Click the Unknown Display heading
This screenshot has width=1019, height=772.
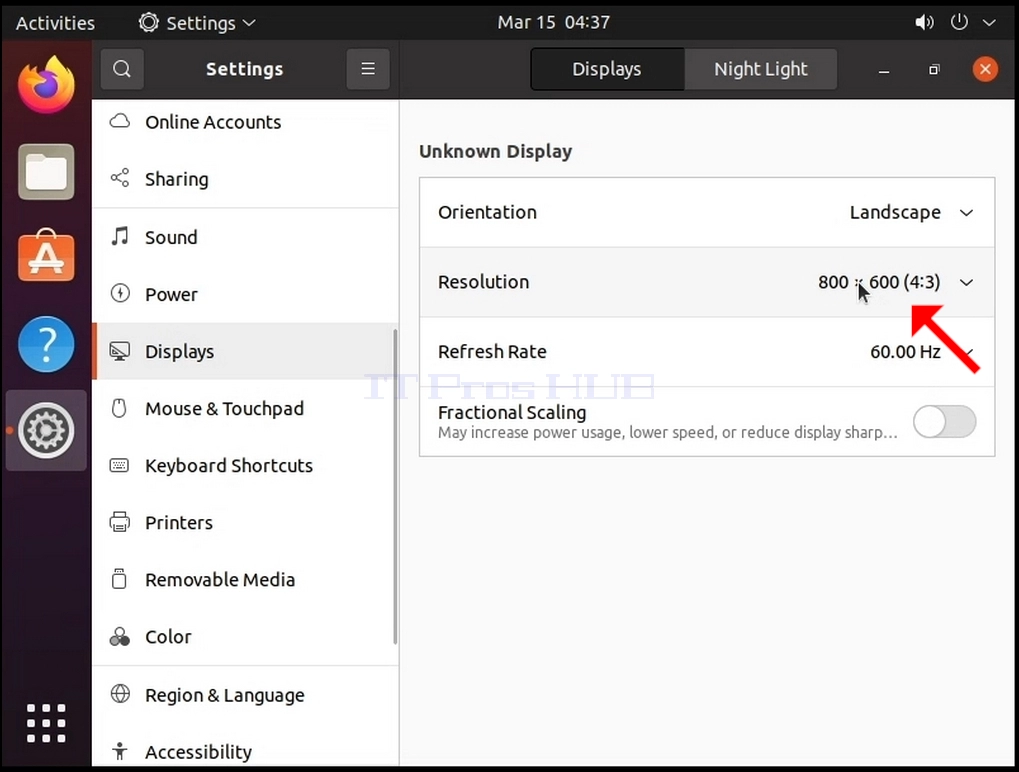495,151
